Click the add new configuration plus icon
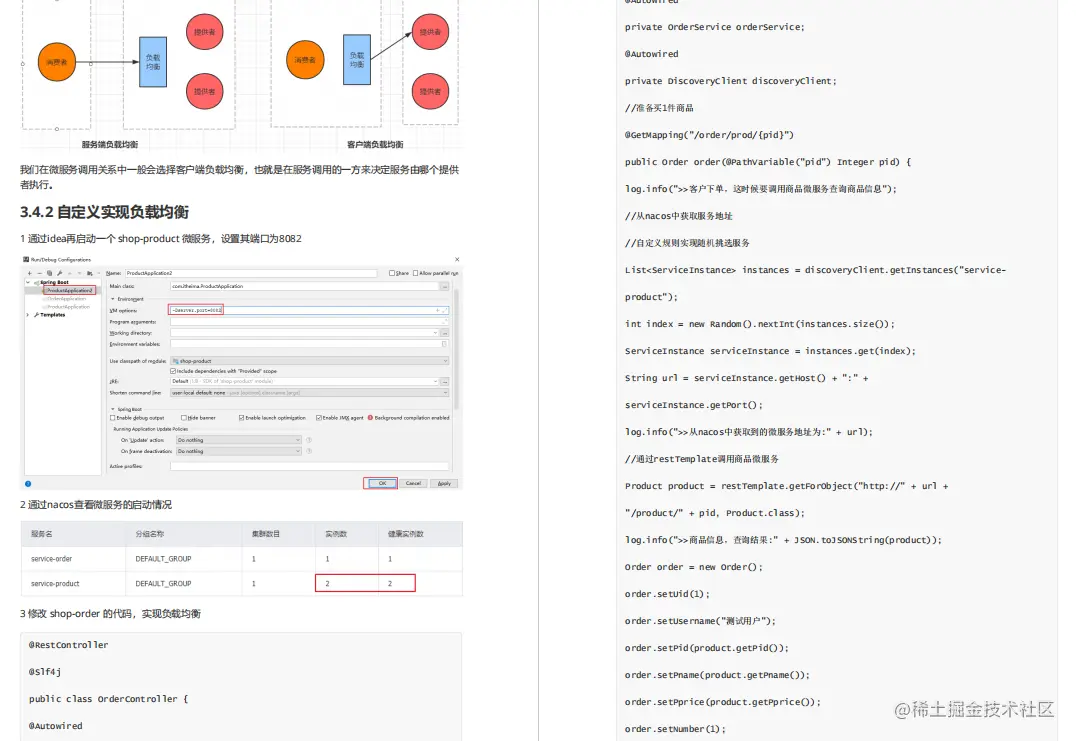This screenshot has width=1076, height=741. point(30,273)
